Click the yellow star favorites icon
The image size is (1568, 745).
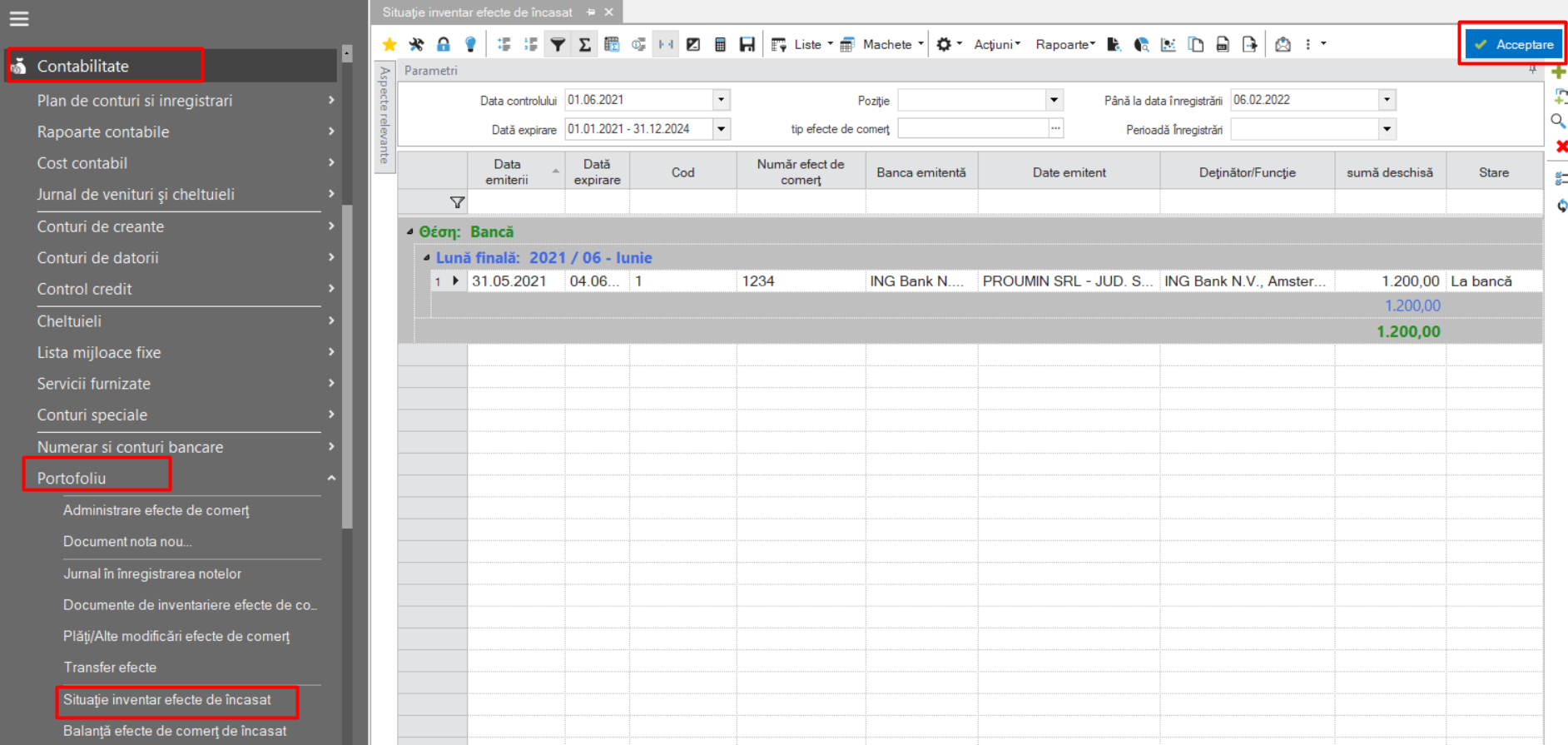(389, 45)
